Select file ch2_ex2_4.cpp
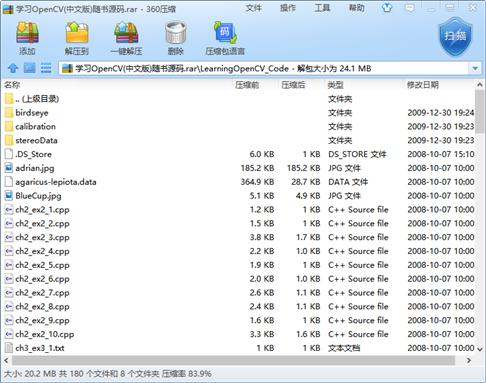Image resolution: width=486 pixels, height=383 pixels. pos(42,251)
